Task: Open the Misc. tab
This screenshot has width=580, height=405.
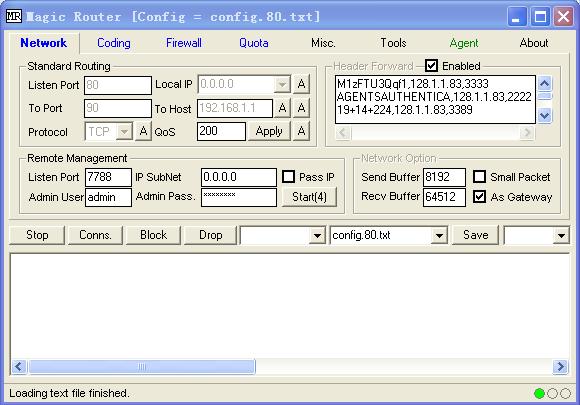Action: [x=323, y=43]
